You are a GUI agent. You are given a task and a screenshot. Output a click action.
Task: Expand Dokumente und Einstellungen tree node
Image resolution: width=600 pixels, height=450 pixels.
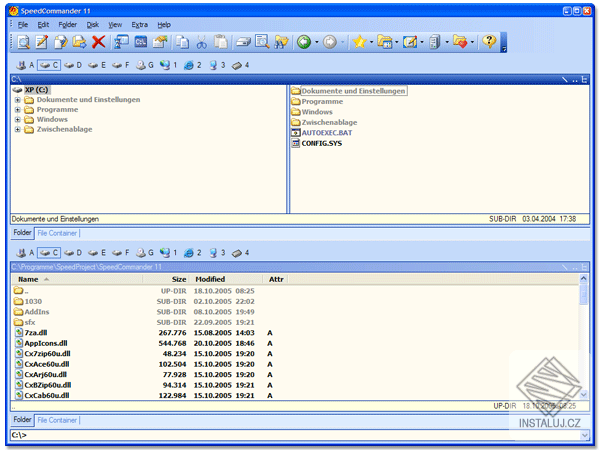(x=18, y=100)
